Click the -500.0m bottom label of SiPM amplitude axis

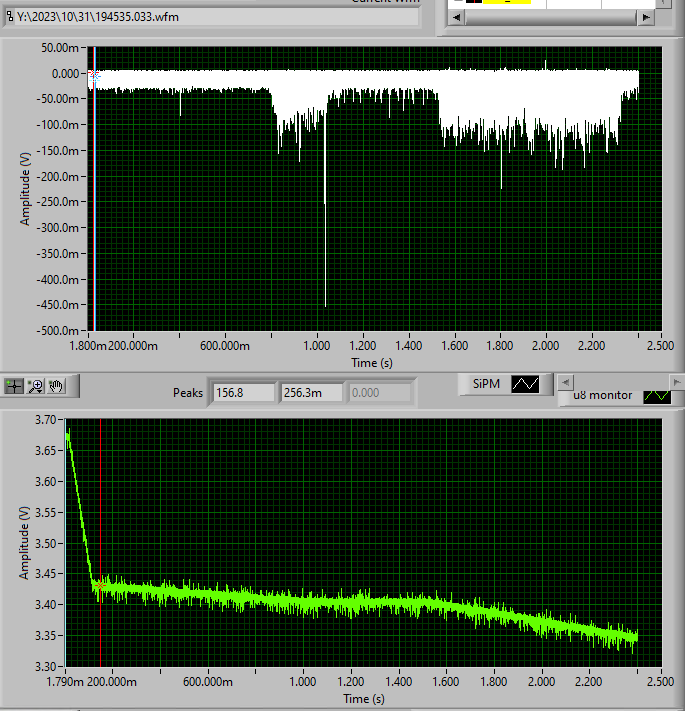coord(58,331)
